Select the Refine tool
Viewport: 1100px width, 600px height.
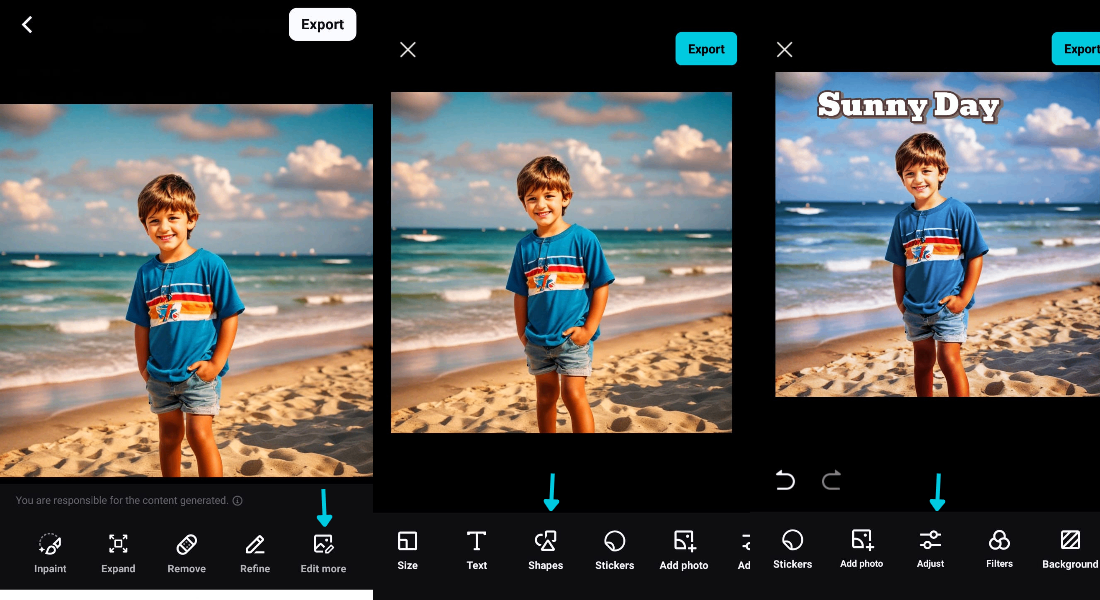click(x=255, y=553)
